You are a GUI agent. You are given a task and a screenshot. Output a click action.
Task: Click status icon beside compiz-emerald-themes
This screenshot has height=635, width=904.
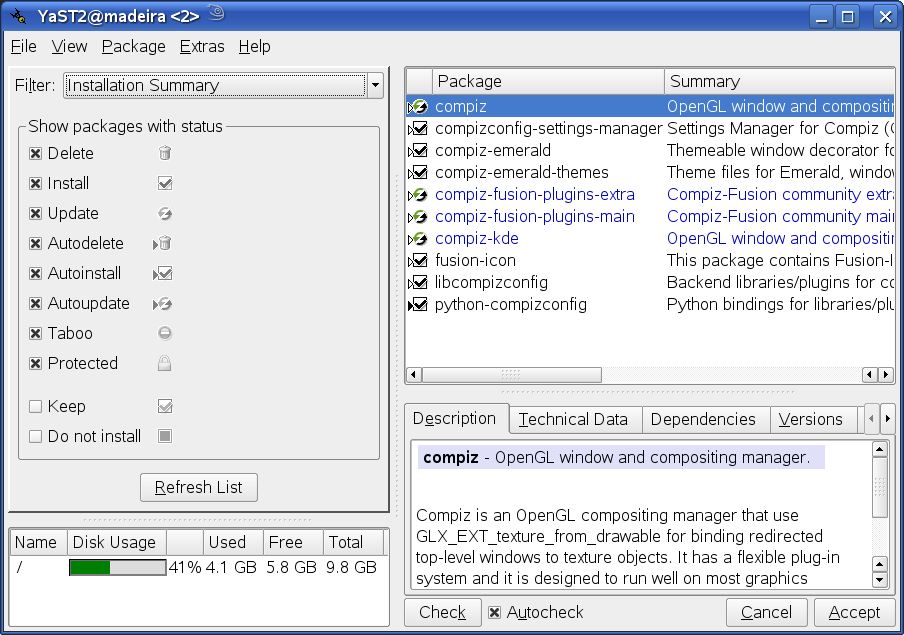tap(418, 172)
